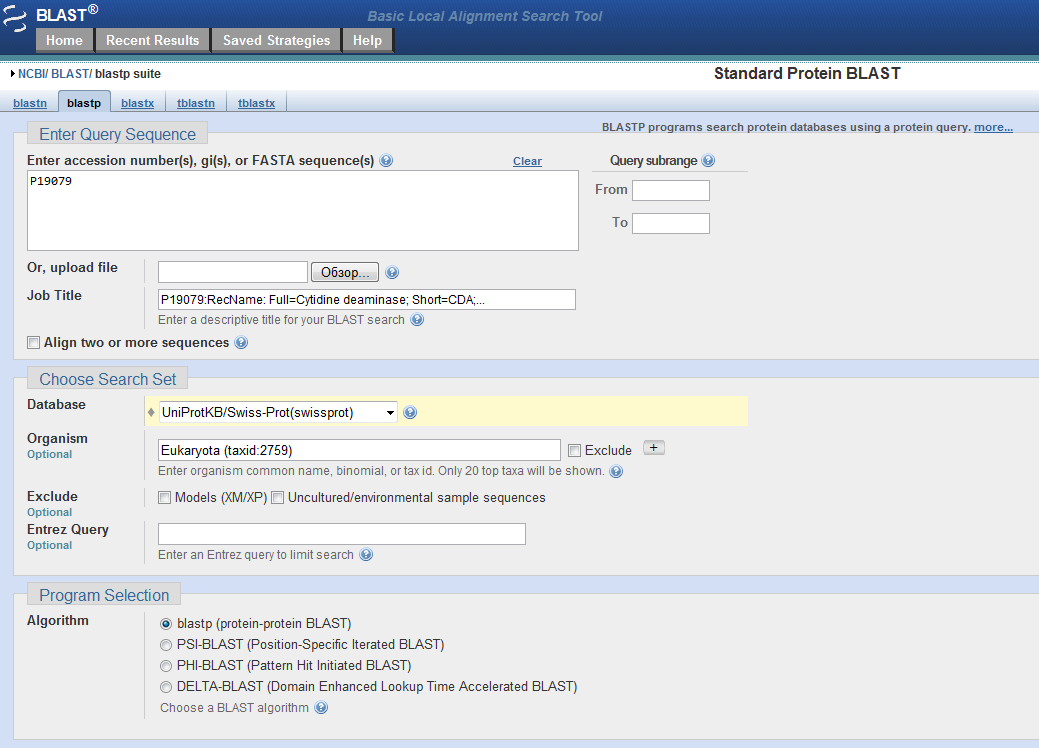Click the Обзор browse button
Screen dimensions: 1039x748
pyautogui.click(x=345, y=272)
